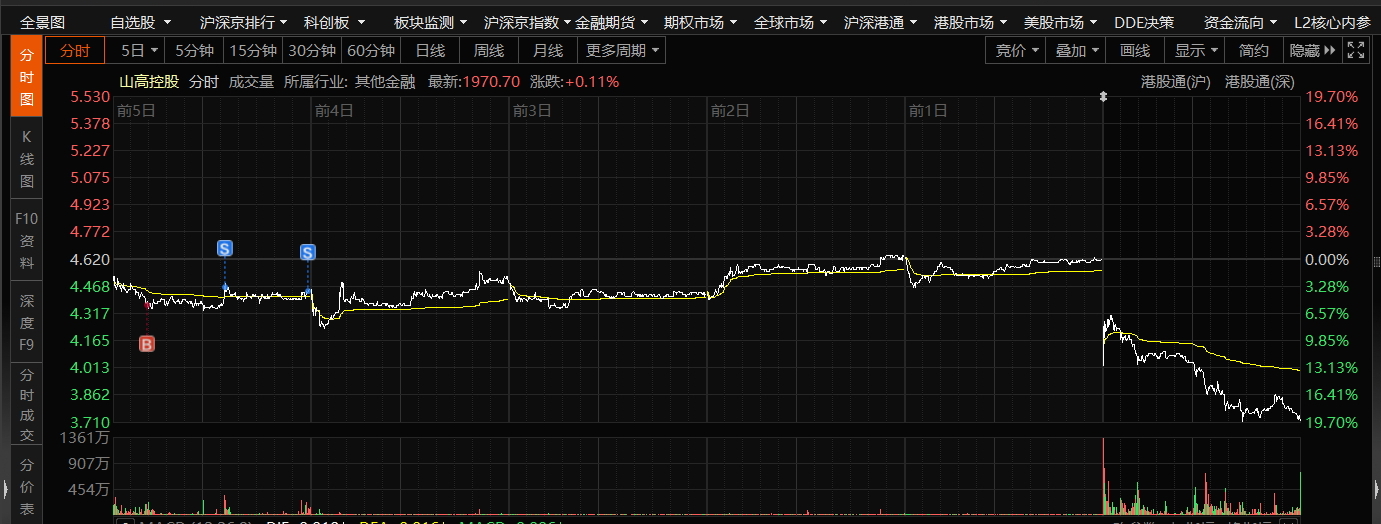This screenshot has height=524, width=1381.
Task: Switch to the 5分钟 period tab
Action: [x=194, y=50]
